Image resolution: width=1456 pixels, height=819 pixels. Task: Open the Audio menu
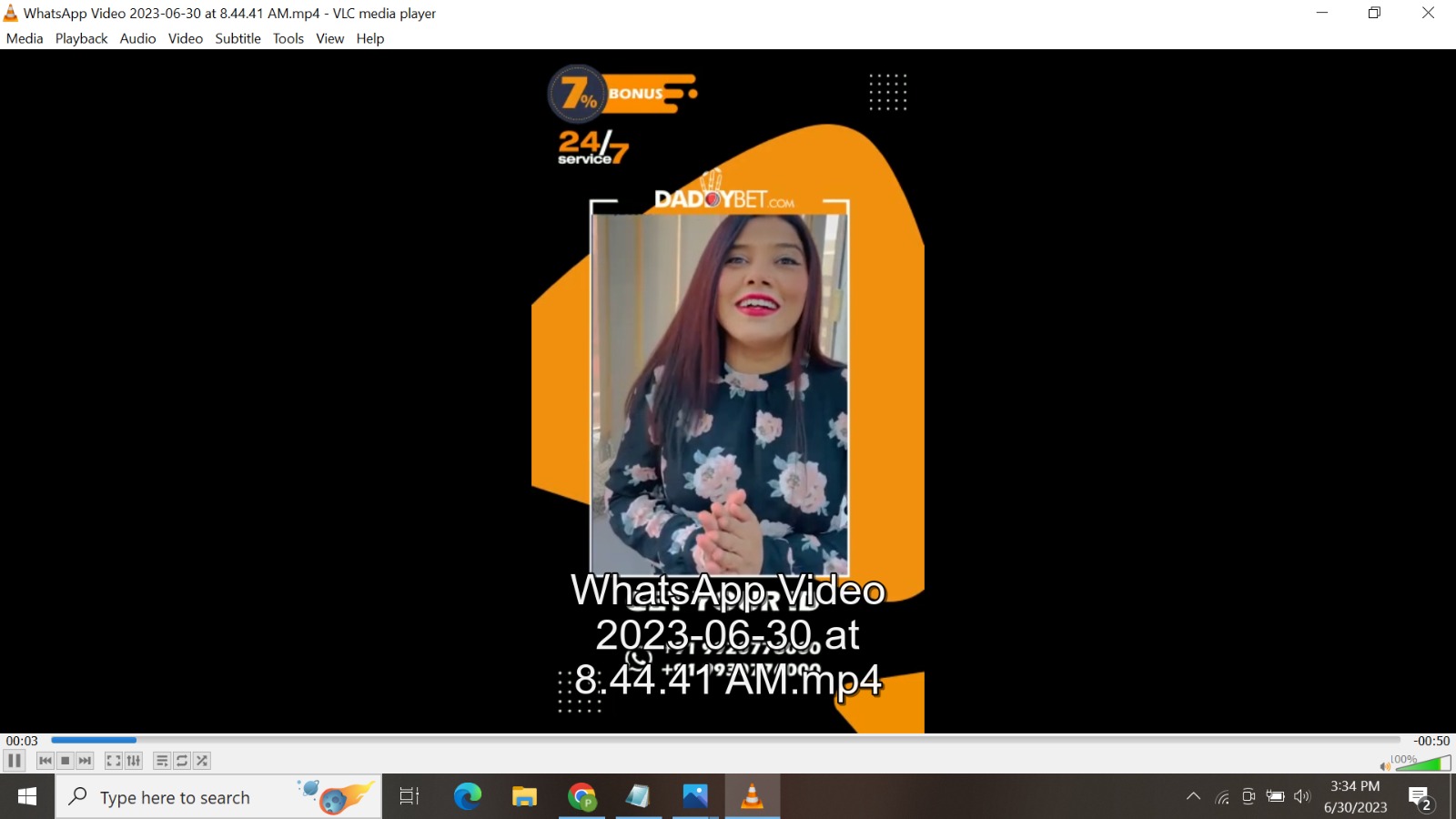pyautogui.click(x=137, y=38)
